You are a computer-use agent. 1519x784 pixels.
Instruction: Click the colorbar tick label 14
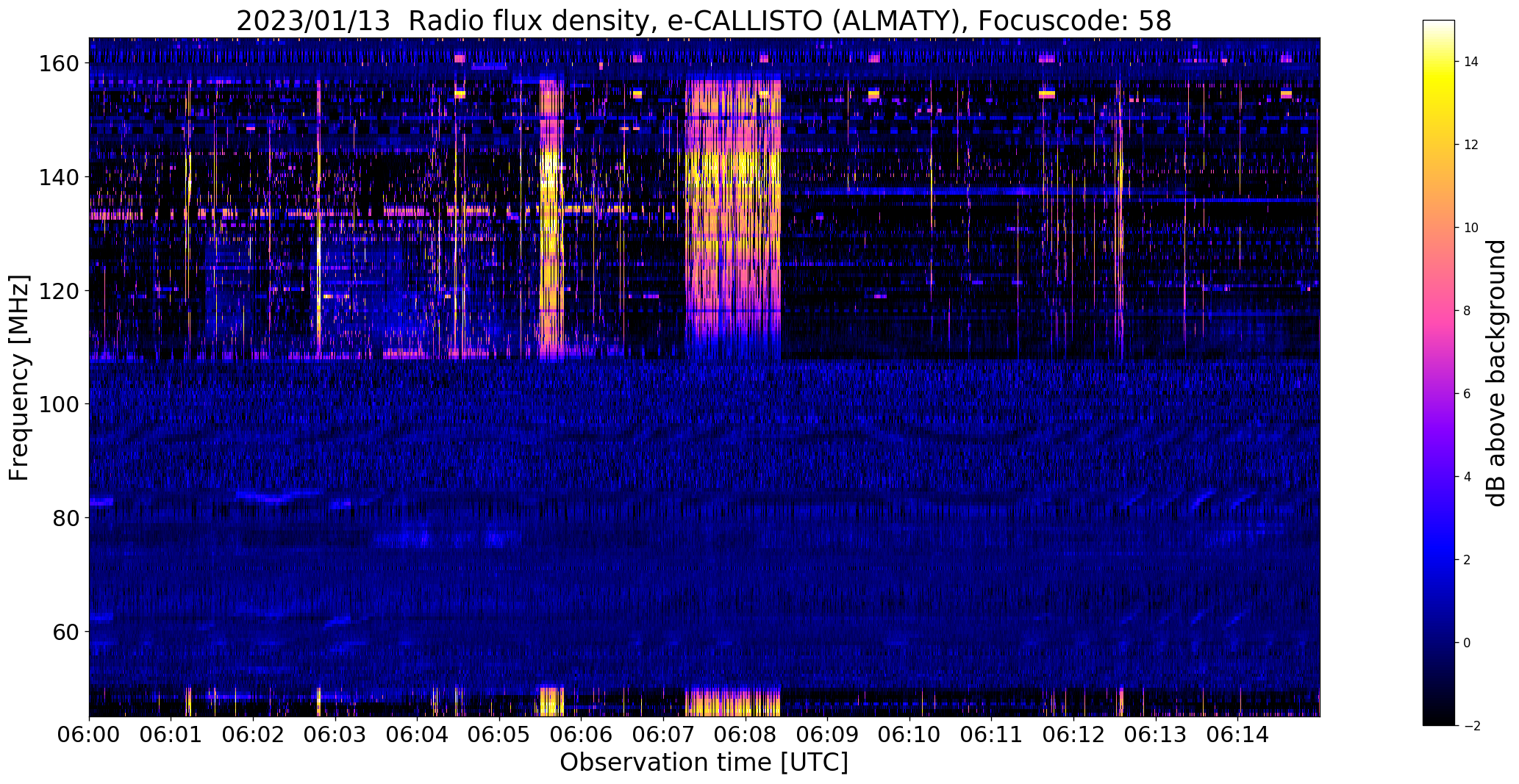[1471, 62]
